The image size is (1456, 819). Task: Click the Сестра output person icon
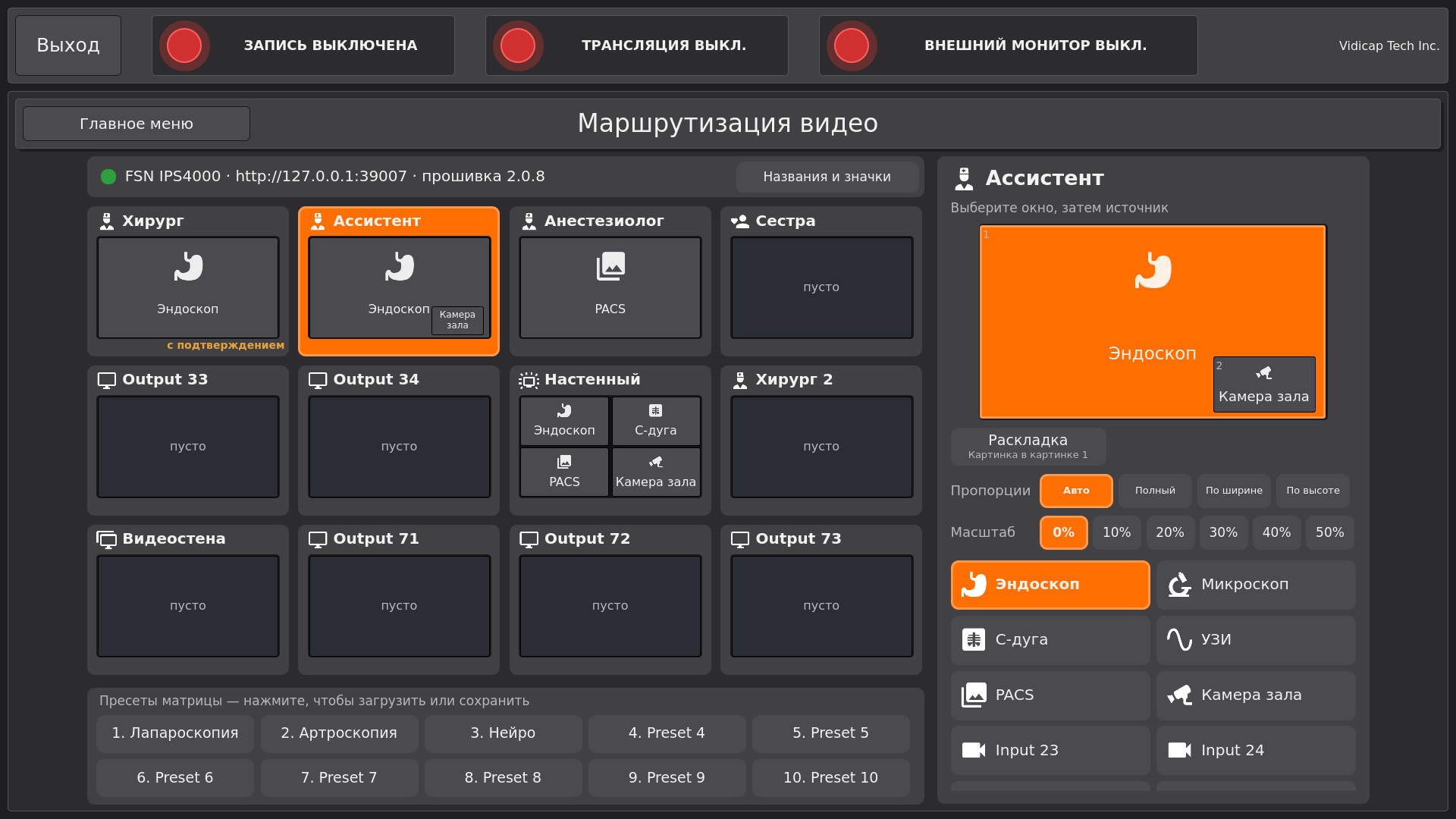click(x=740, y=221)
